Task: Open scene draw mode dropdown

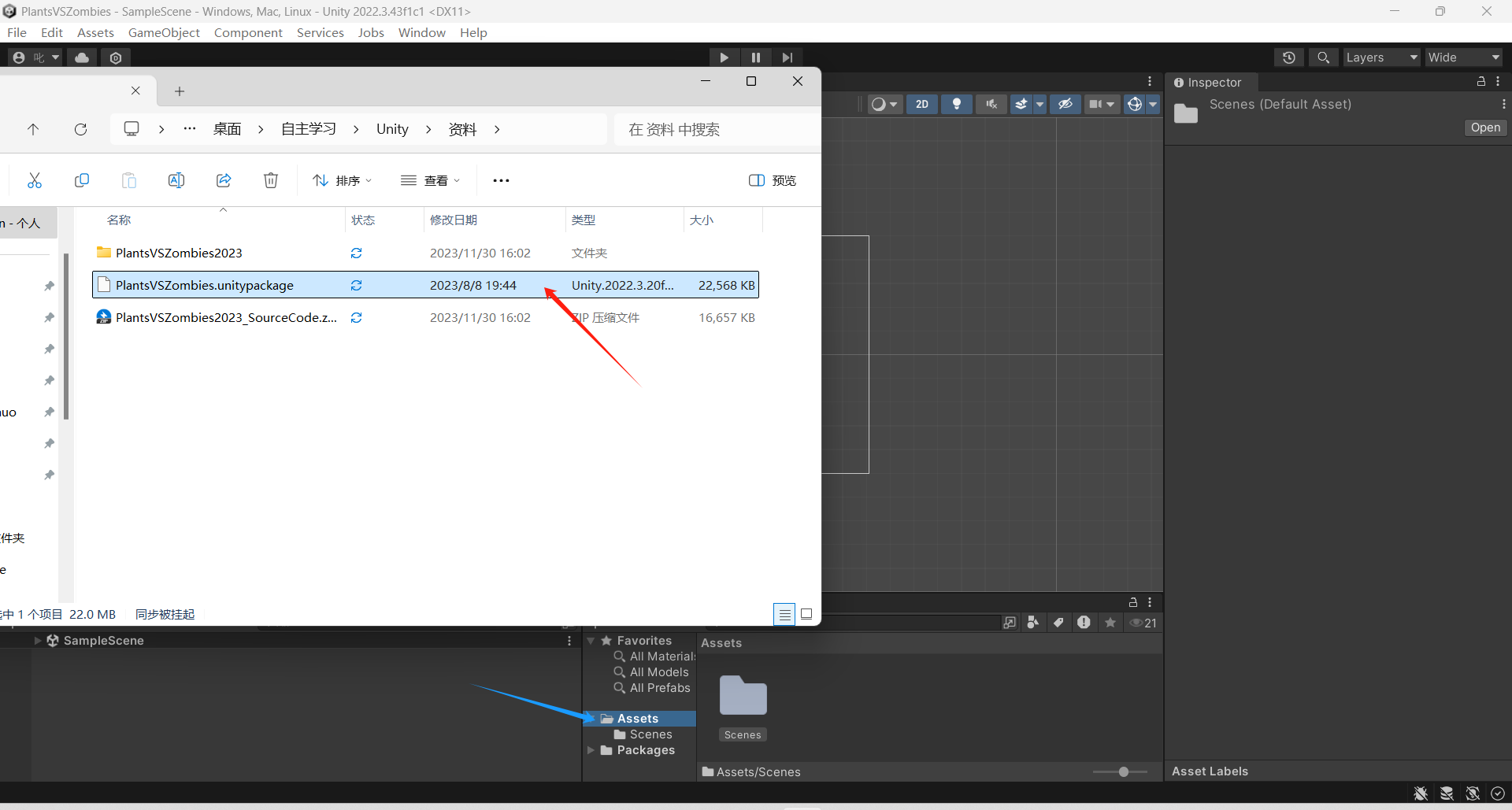Action: coord(884,104)
